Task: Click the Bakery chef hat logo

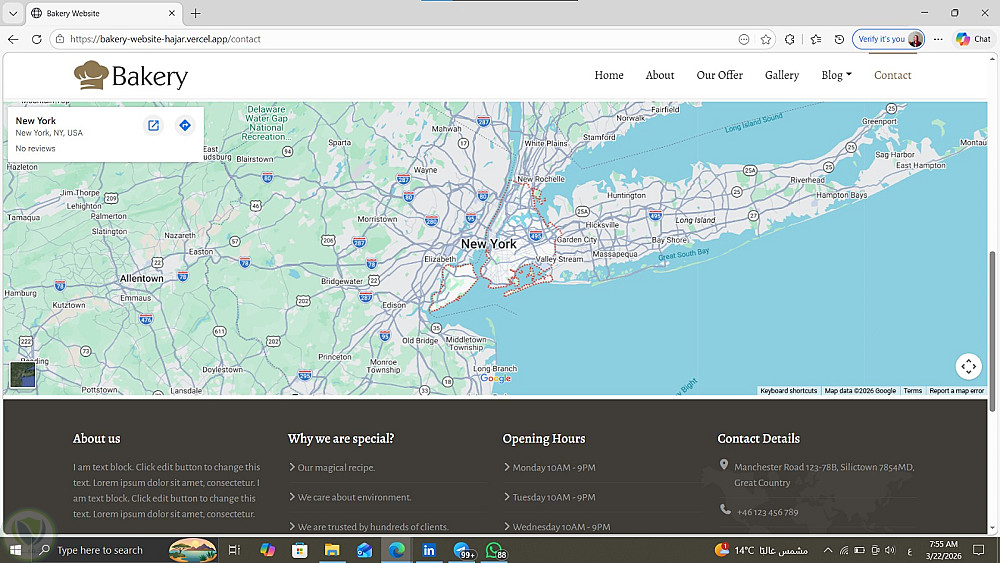Action: 91,75
